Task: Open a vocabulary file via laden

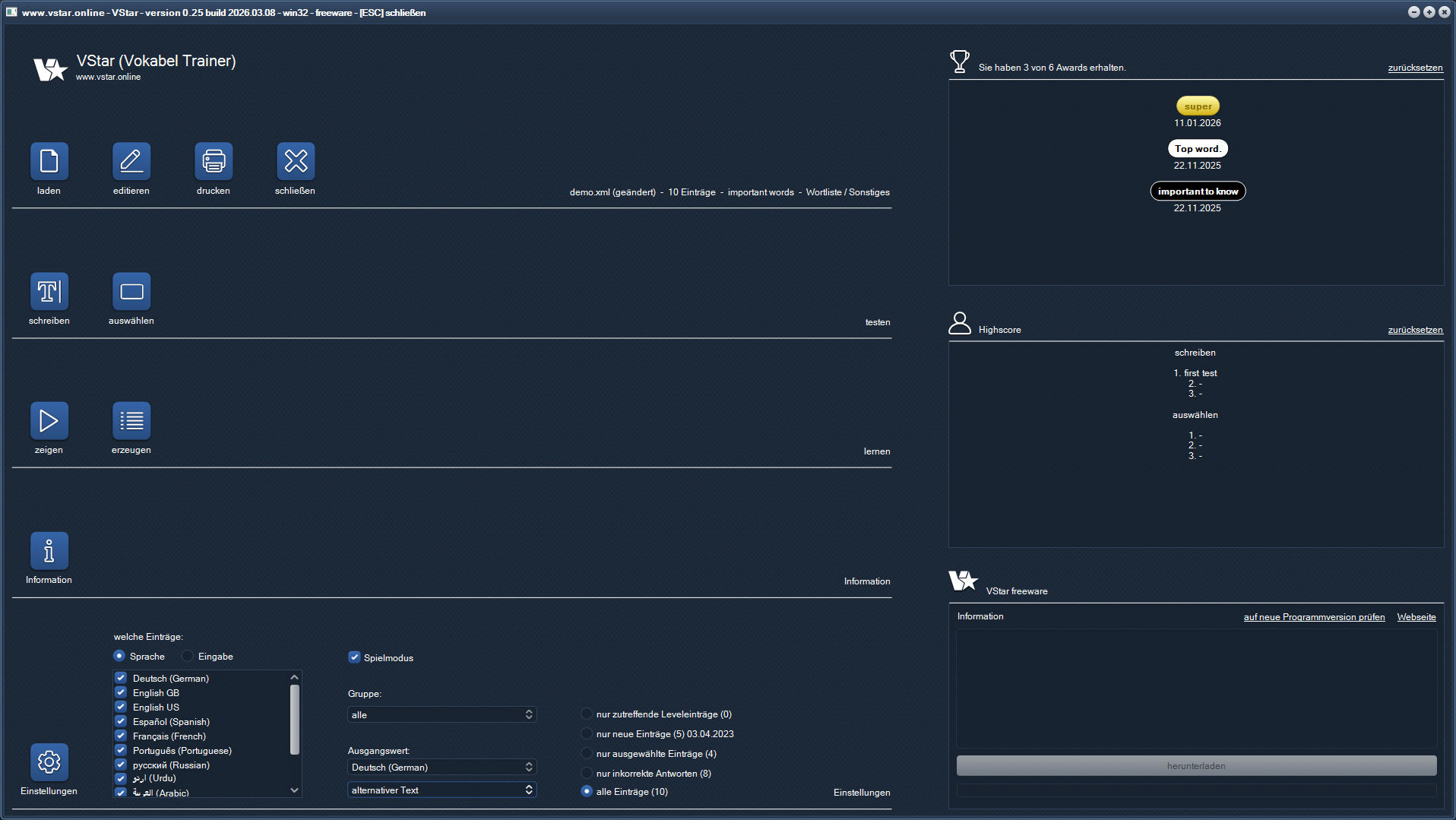Action: coord(49,161)
